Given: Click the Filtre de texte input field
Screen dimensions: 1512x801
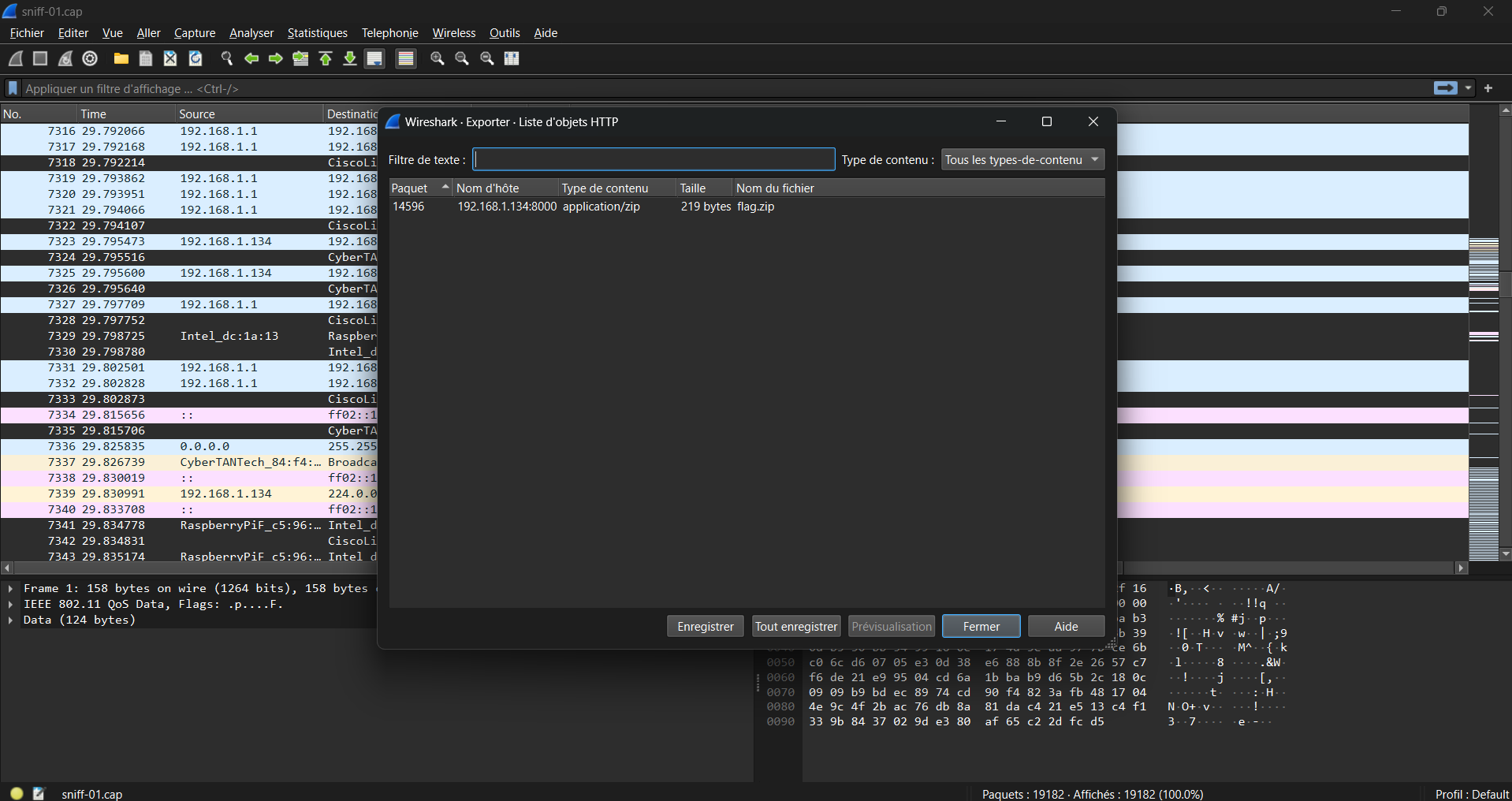Looking at the screenshot, I should 654,160.
